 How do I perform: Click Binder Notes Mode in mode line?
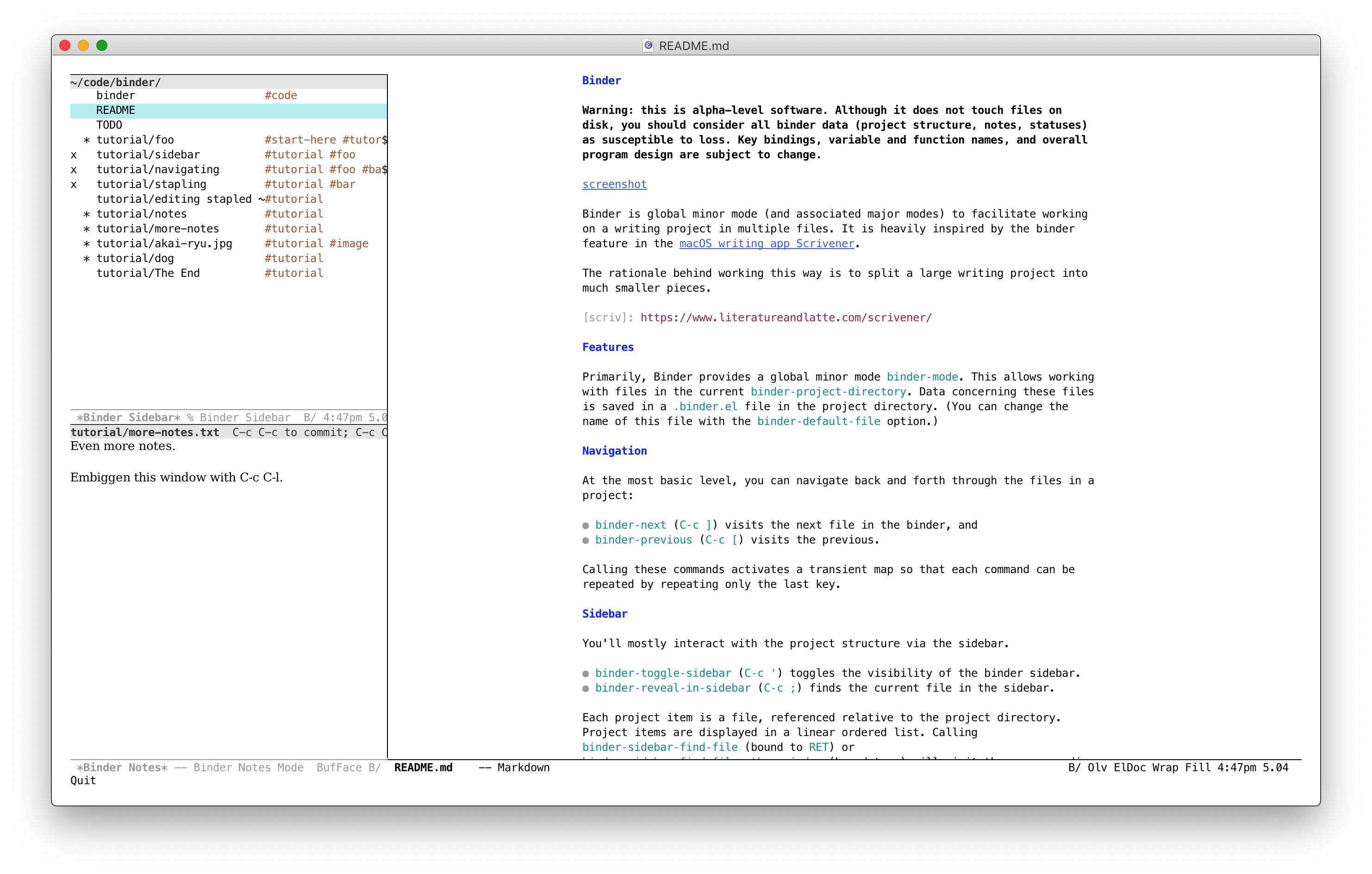[249, 767]
